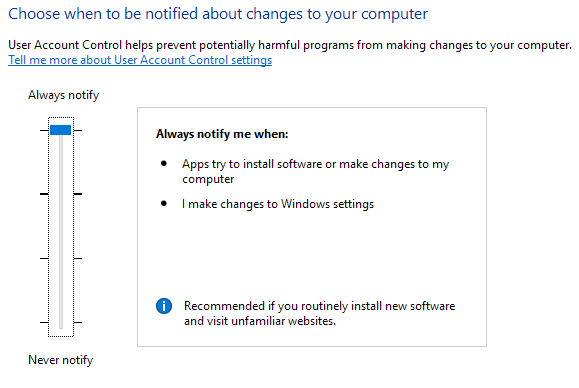The image size is (579, 388).
Task: Select the 'I make changes to Windows settings' text
Action: (x=278, y=204)
